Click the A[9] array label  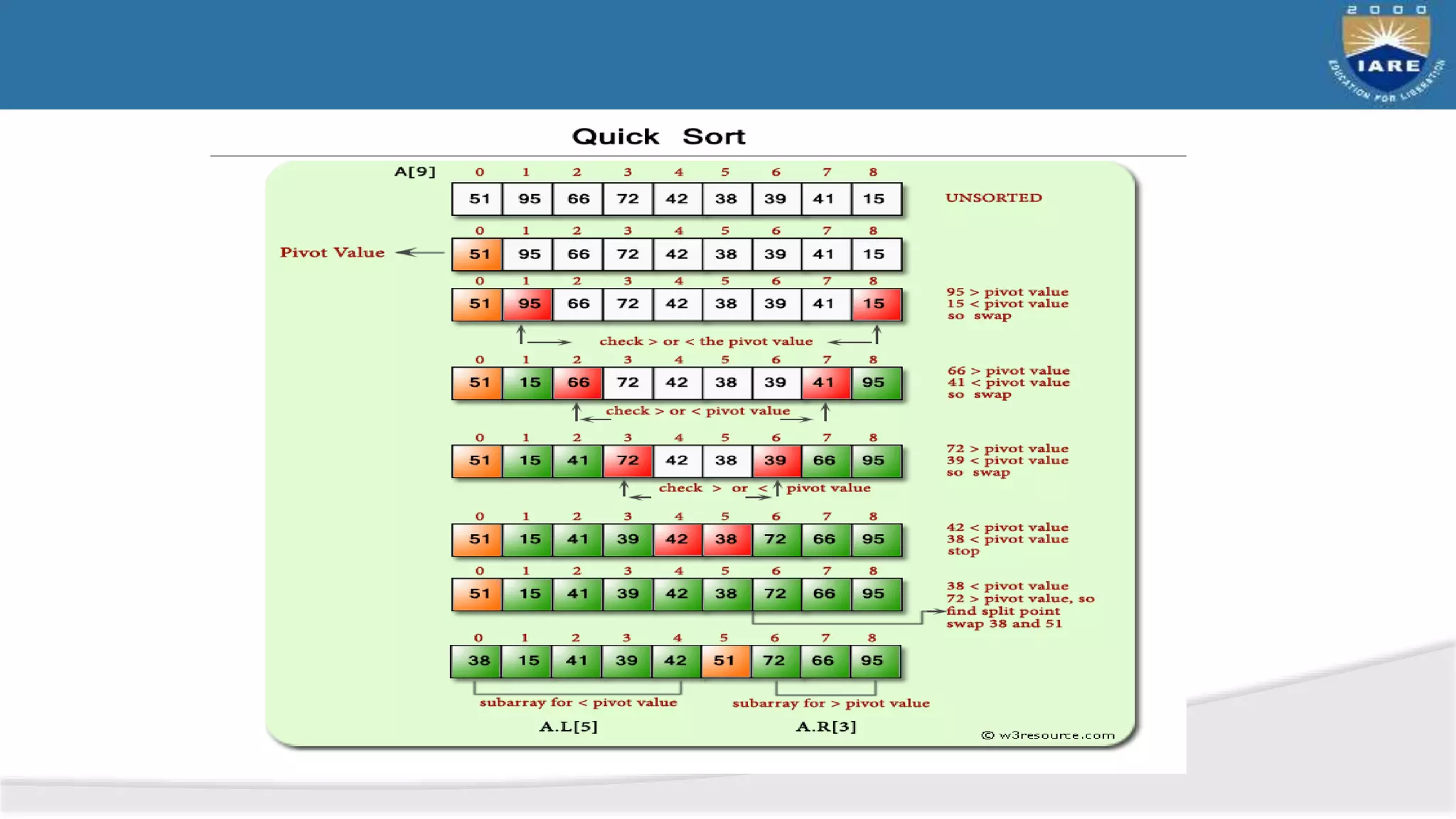click(x=414, y=171)
